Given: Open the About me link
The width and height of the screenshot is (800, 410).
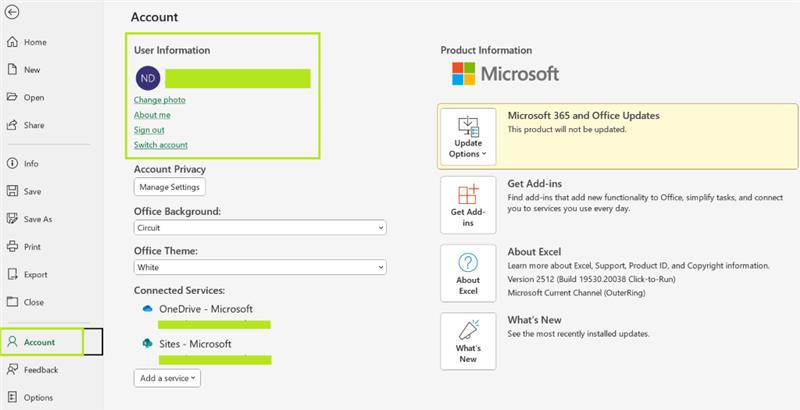Looking at the screenshot, I should pyautogui.click(x=152, y=115).
